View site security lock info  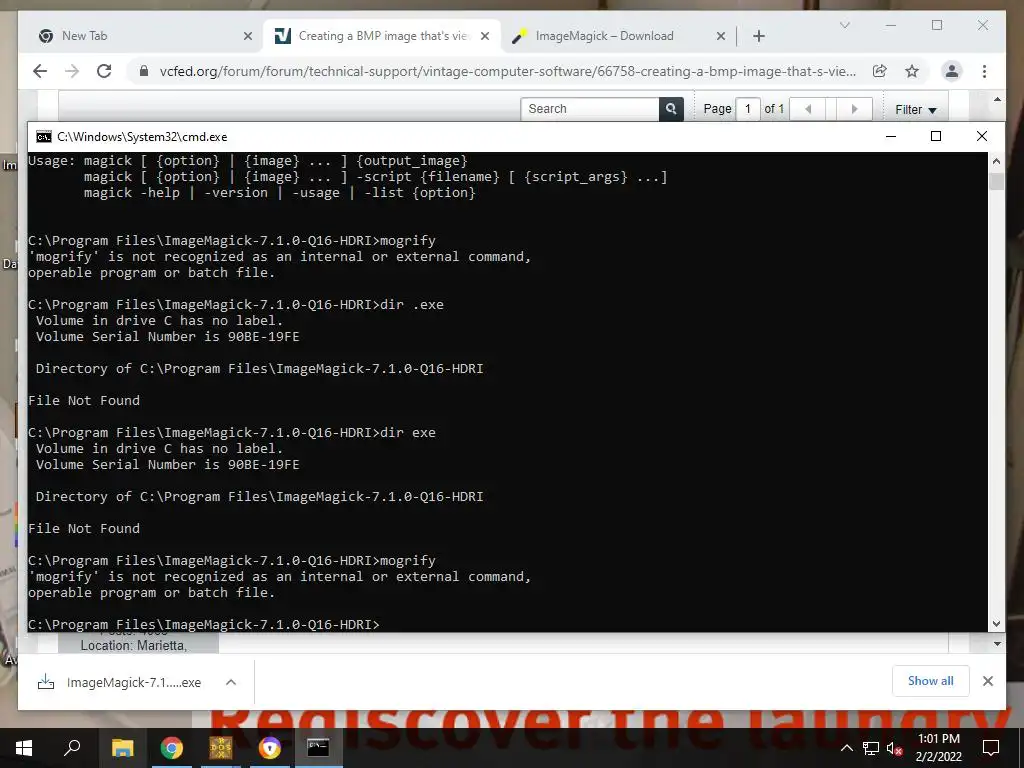click(x=144, y=71)
